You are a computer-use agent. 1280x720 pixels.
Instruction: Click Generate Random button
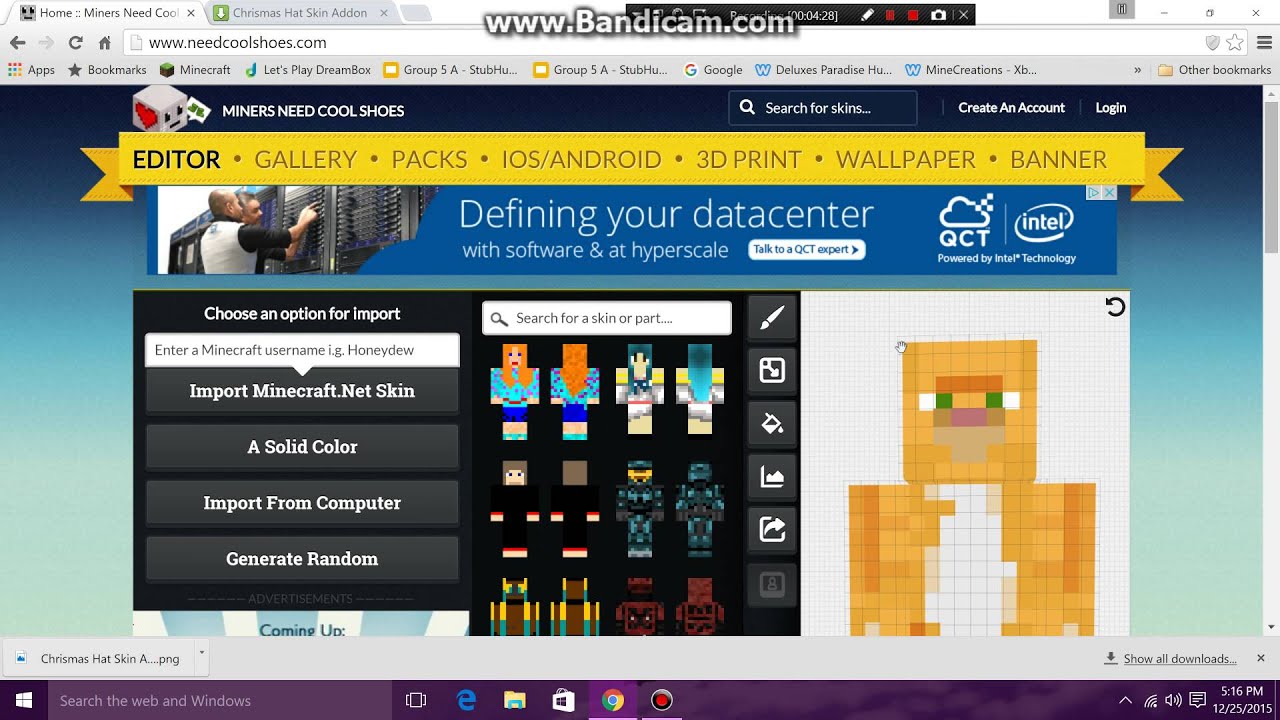point(302,559)
